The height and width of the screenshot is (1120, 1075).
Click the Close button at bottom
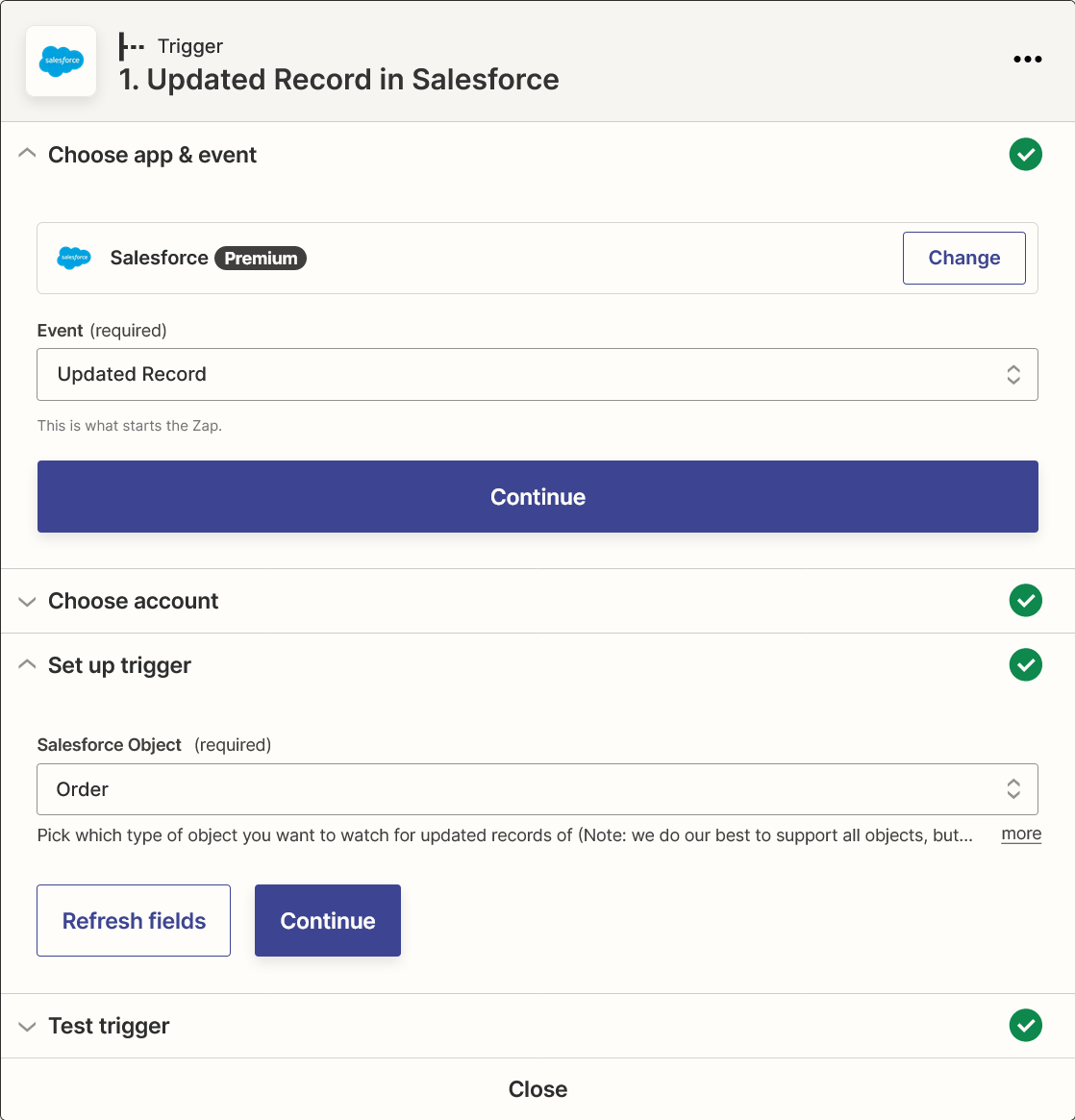pyautogui.click(x=537, y=1089)
